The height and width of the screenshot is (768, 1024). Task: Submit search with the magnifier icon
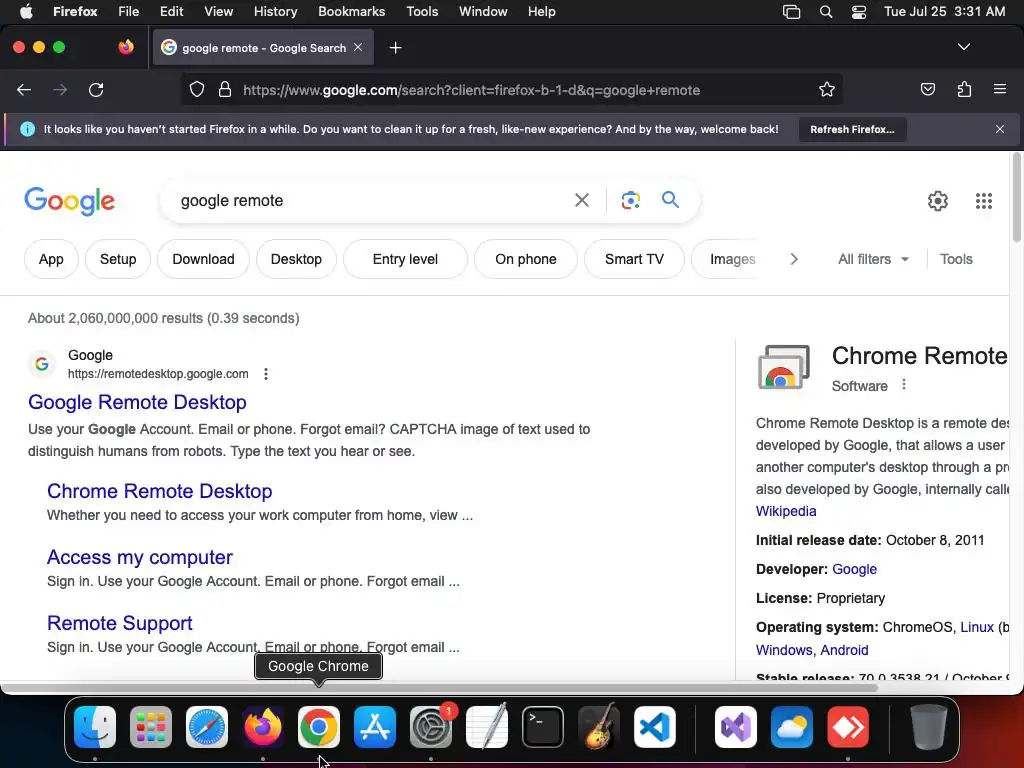pos(670,200)
